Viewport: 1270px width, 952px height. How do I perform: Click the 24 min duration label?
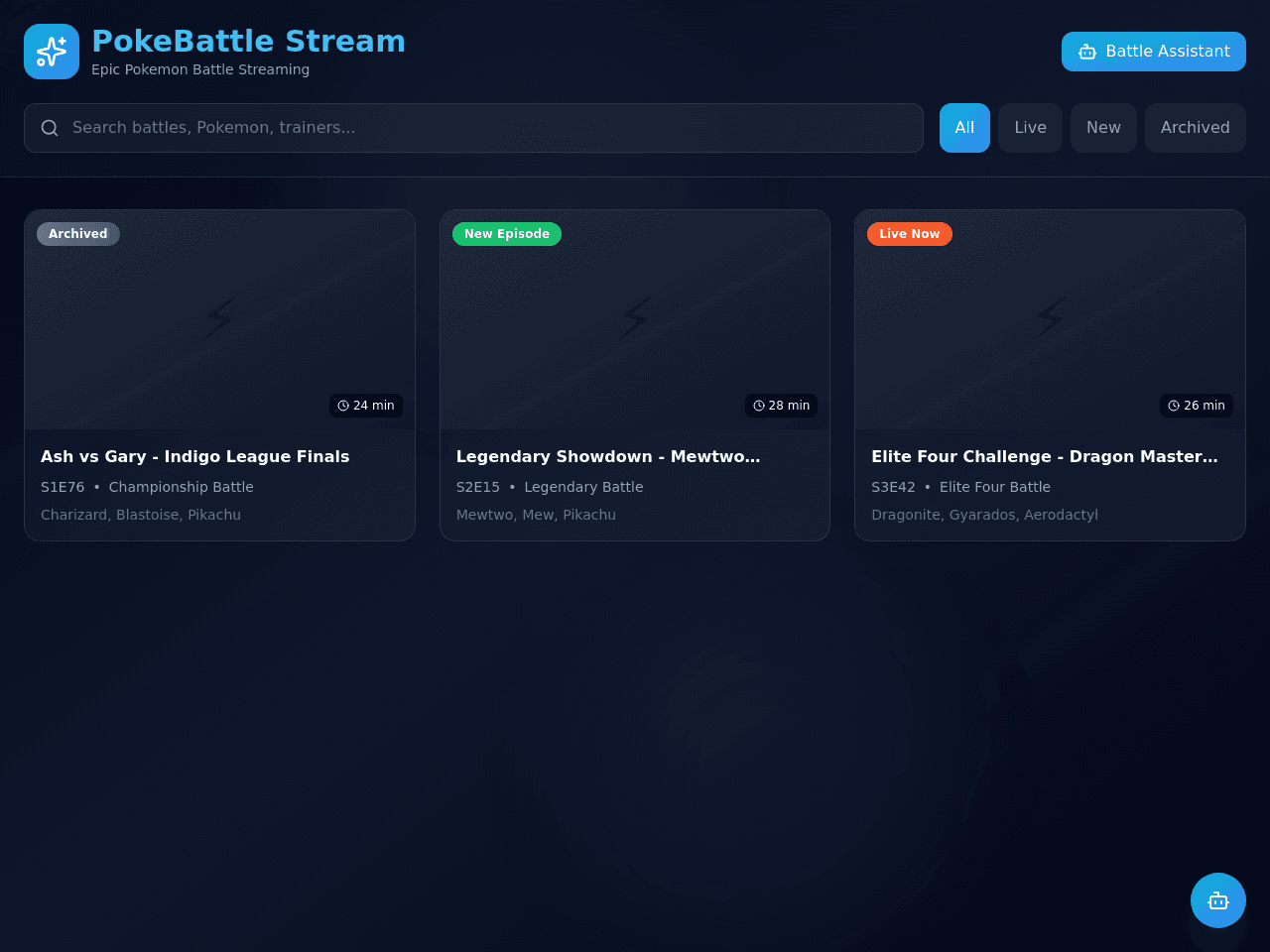366,406
